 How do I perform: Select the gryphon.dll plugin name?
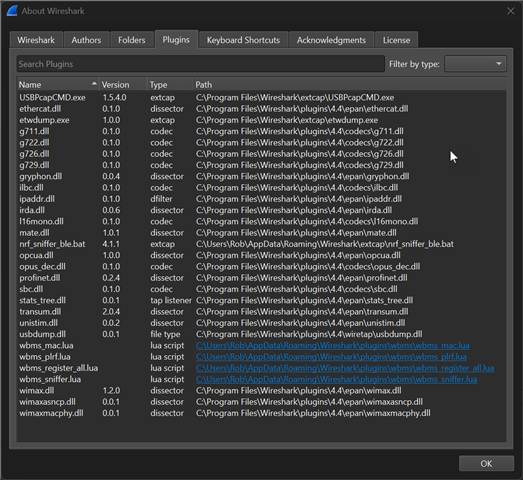tap(41, 176)
